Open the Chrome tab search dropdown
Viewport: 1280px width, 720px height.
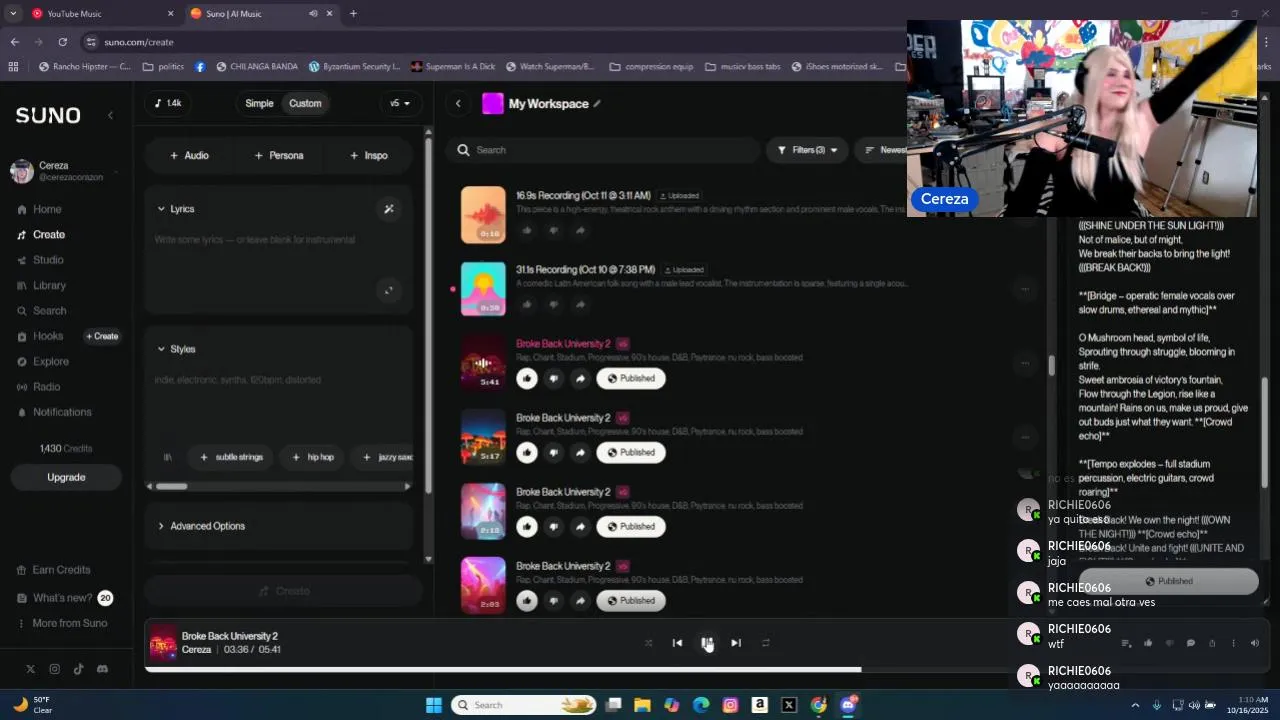coord(13,13)
